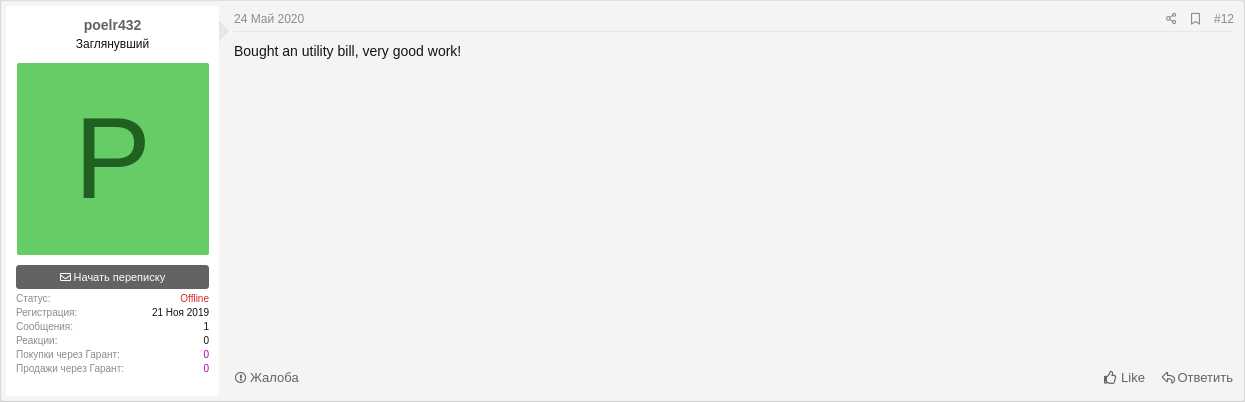Click the Заглянувший user title
Screen dimensions: 1245x402
coord(112,44)
